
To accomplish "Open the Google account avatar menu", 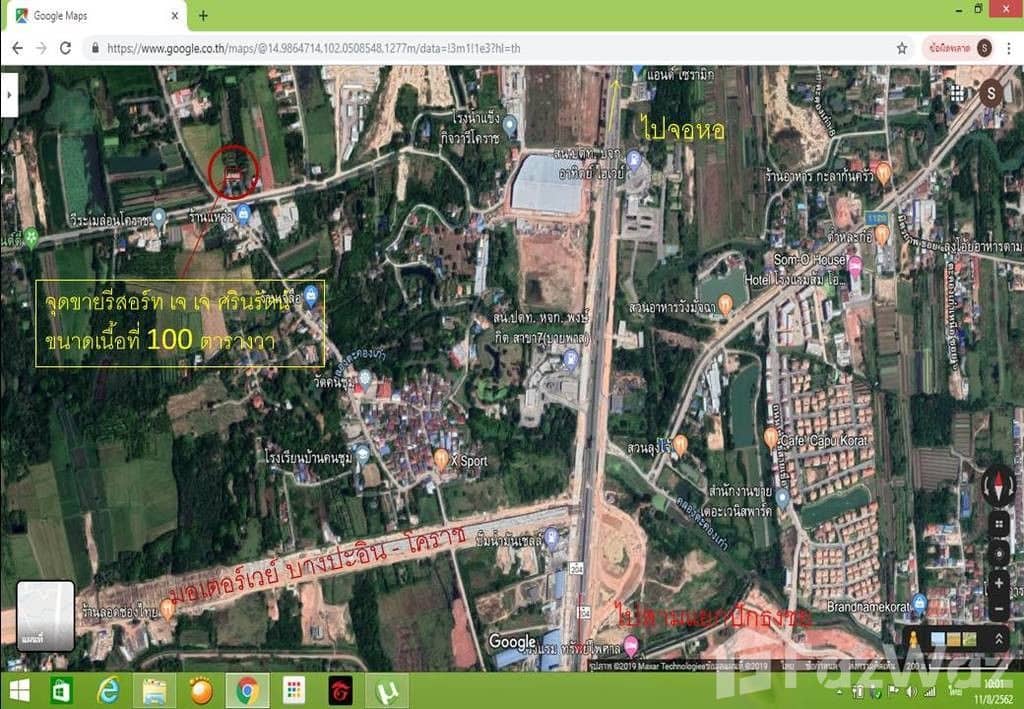I will click(x=992, y=93).
